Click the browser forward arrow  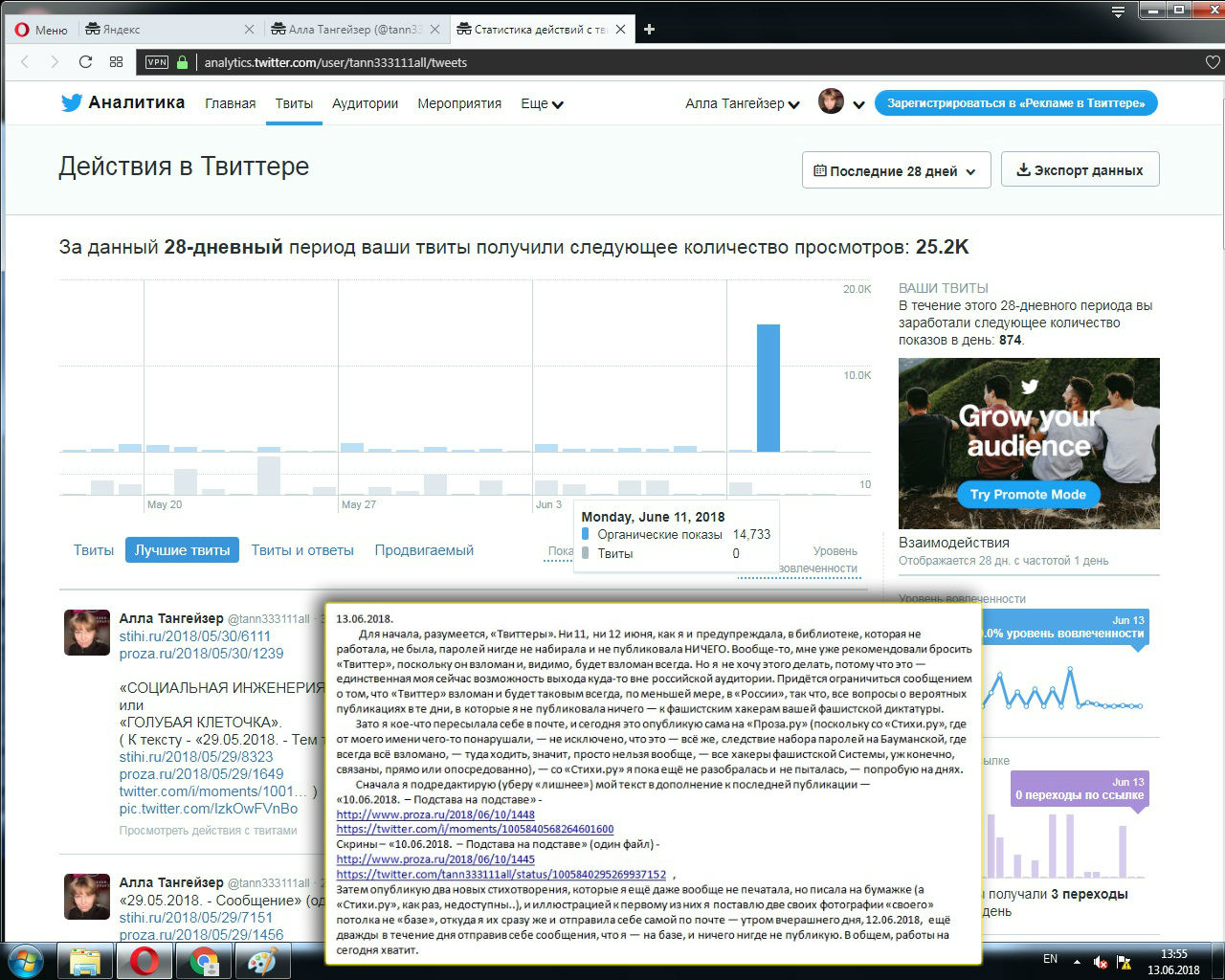55,62
